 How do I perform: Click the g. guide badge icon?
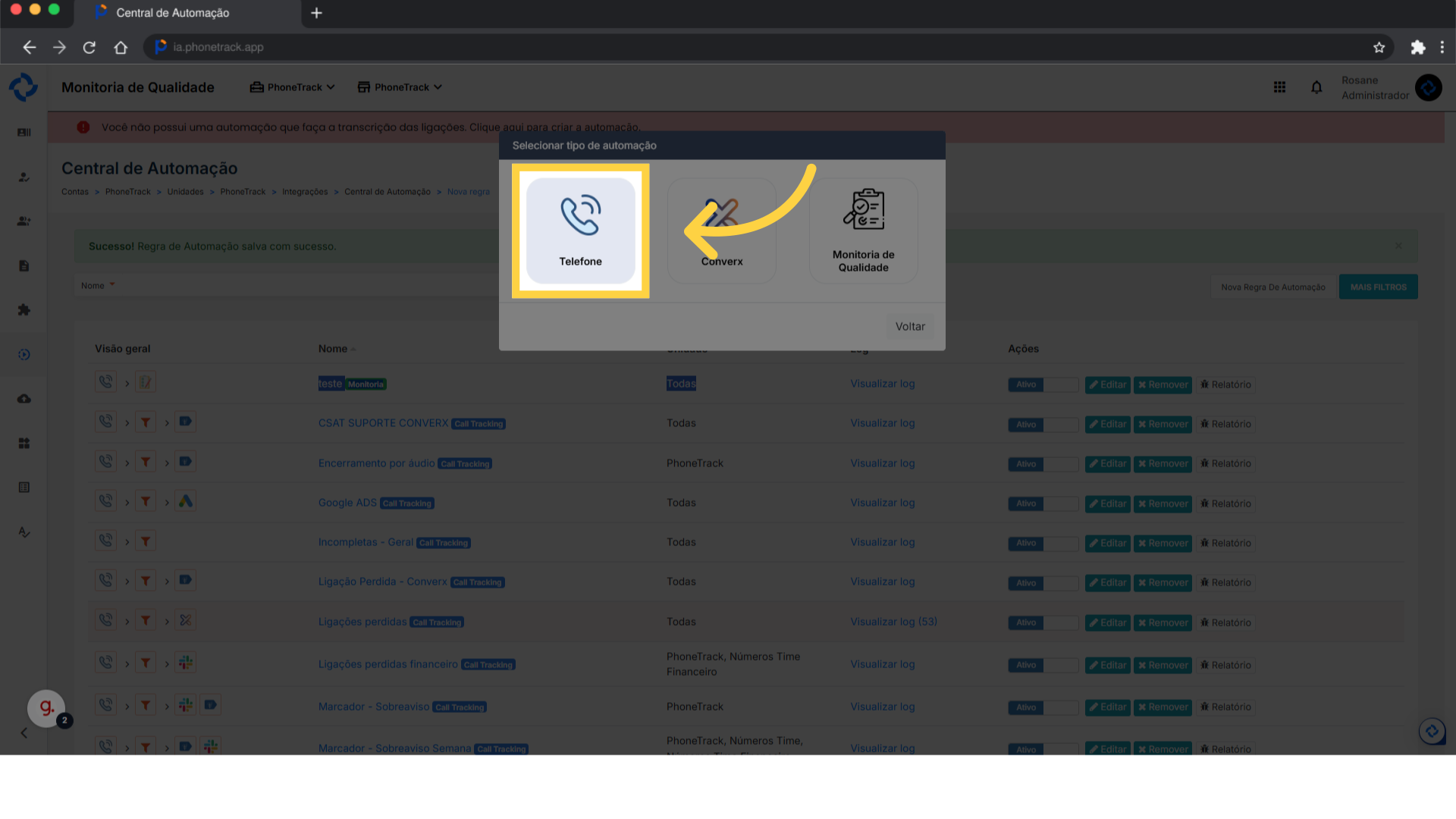[46, 708]
